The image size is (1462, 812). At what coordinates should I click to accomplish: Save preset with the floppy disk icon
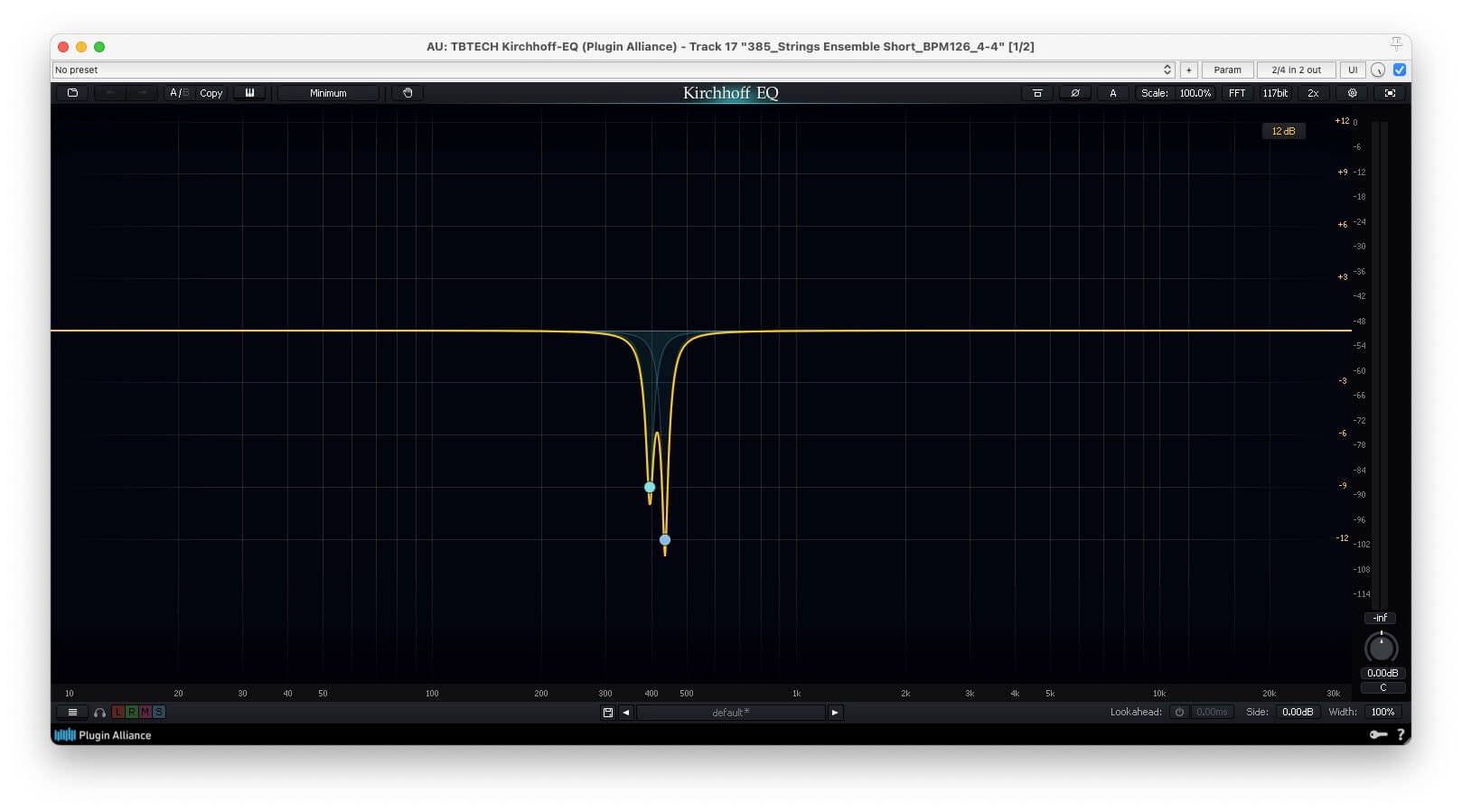pos(608,713)
